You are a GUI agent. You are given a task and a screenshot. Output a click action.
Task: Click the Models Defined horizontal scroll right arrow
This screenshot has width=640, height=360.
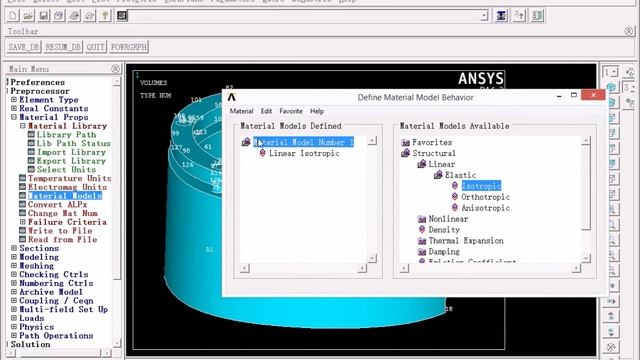pyautogui.click(x=362, y=268)
